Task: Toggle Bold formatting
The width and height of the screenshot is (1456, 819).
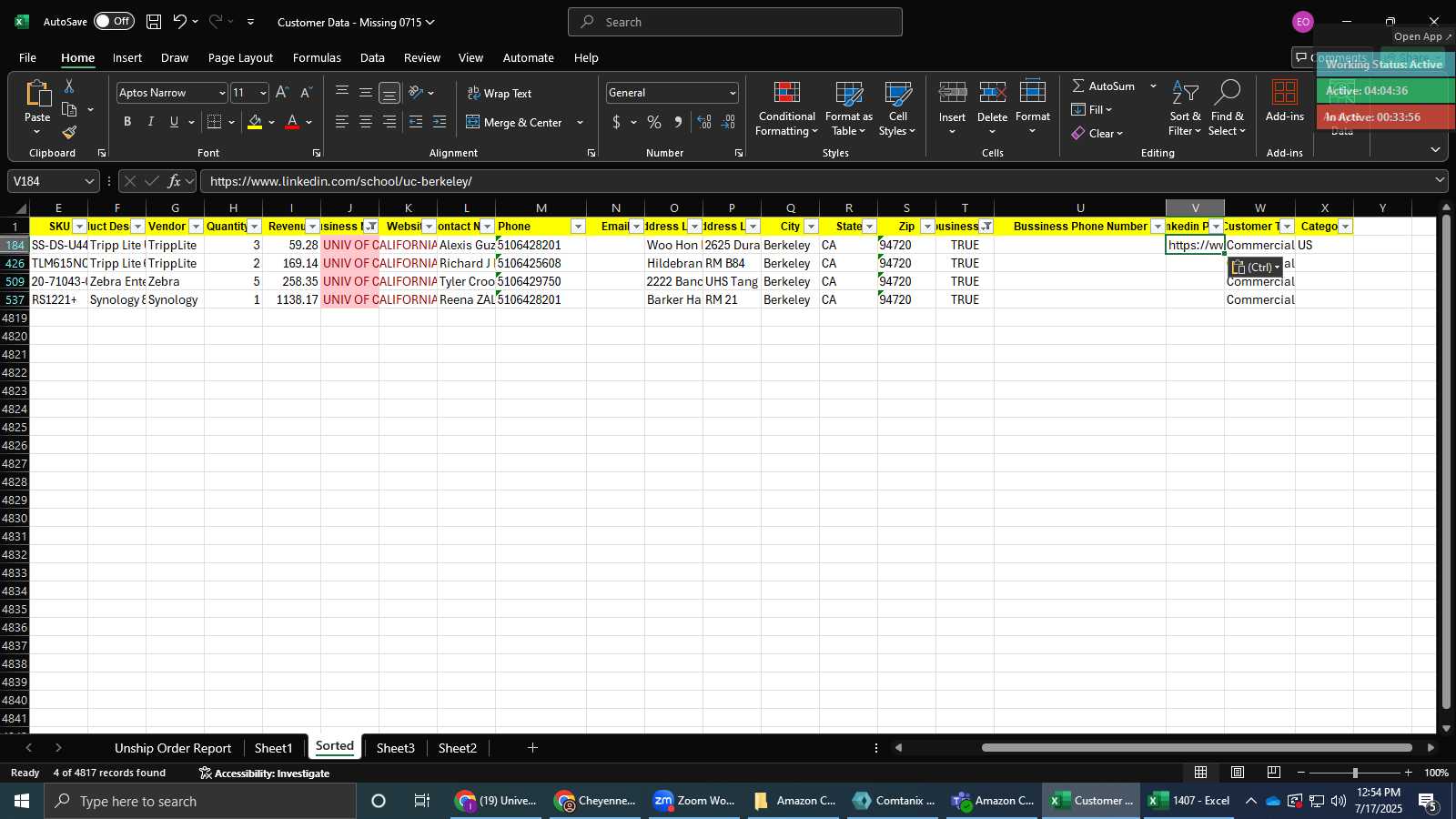Action: click(x=127, y=122)
